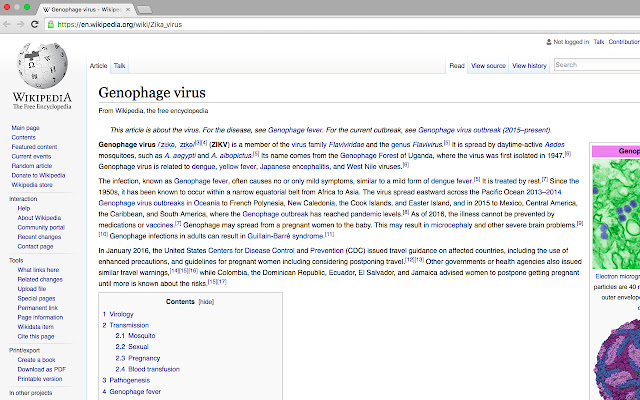The width and height of the screenshot is (640, 400).
Task: Open the Flaviviridae virus family link
Action: tap(346, 144)
